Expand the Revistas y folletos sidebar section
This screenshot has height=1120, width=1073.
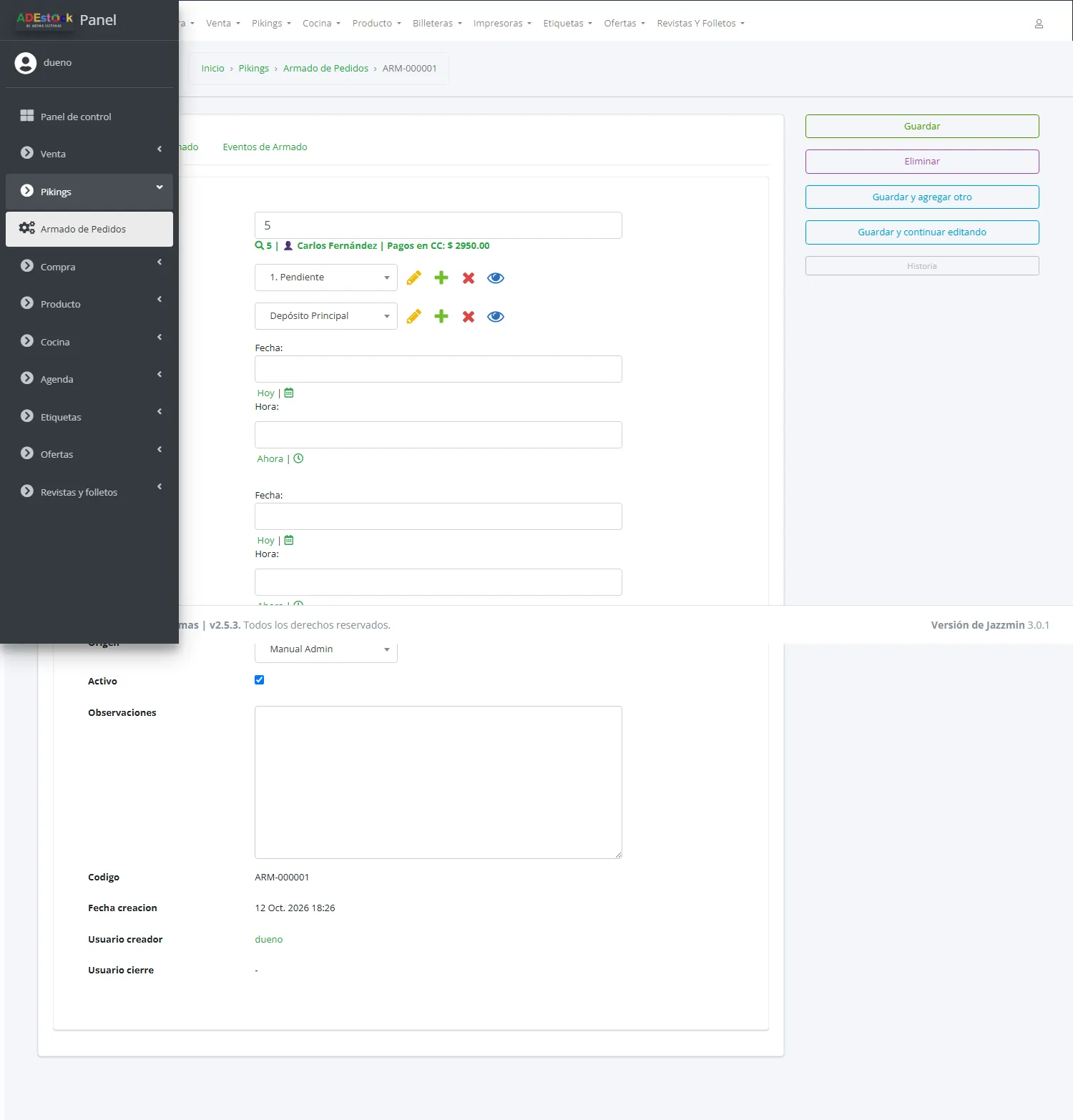(89, 491)
